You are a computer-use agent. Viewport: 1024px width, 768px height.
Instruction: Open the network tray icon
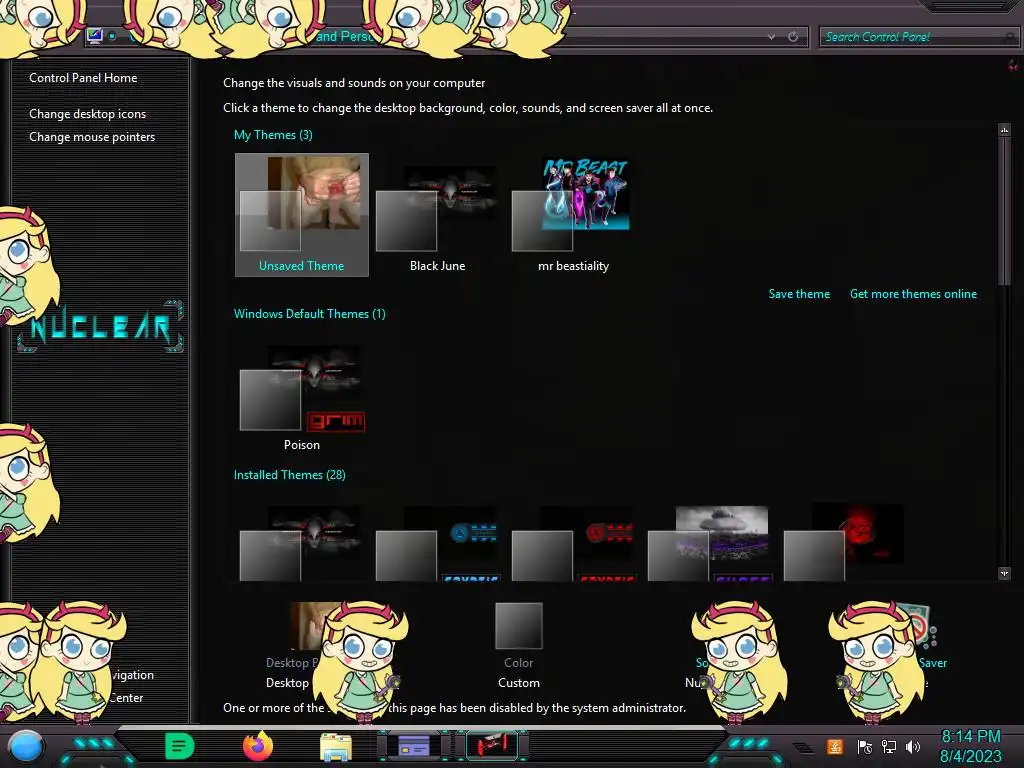(x=889, y=746)
